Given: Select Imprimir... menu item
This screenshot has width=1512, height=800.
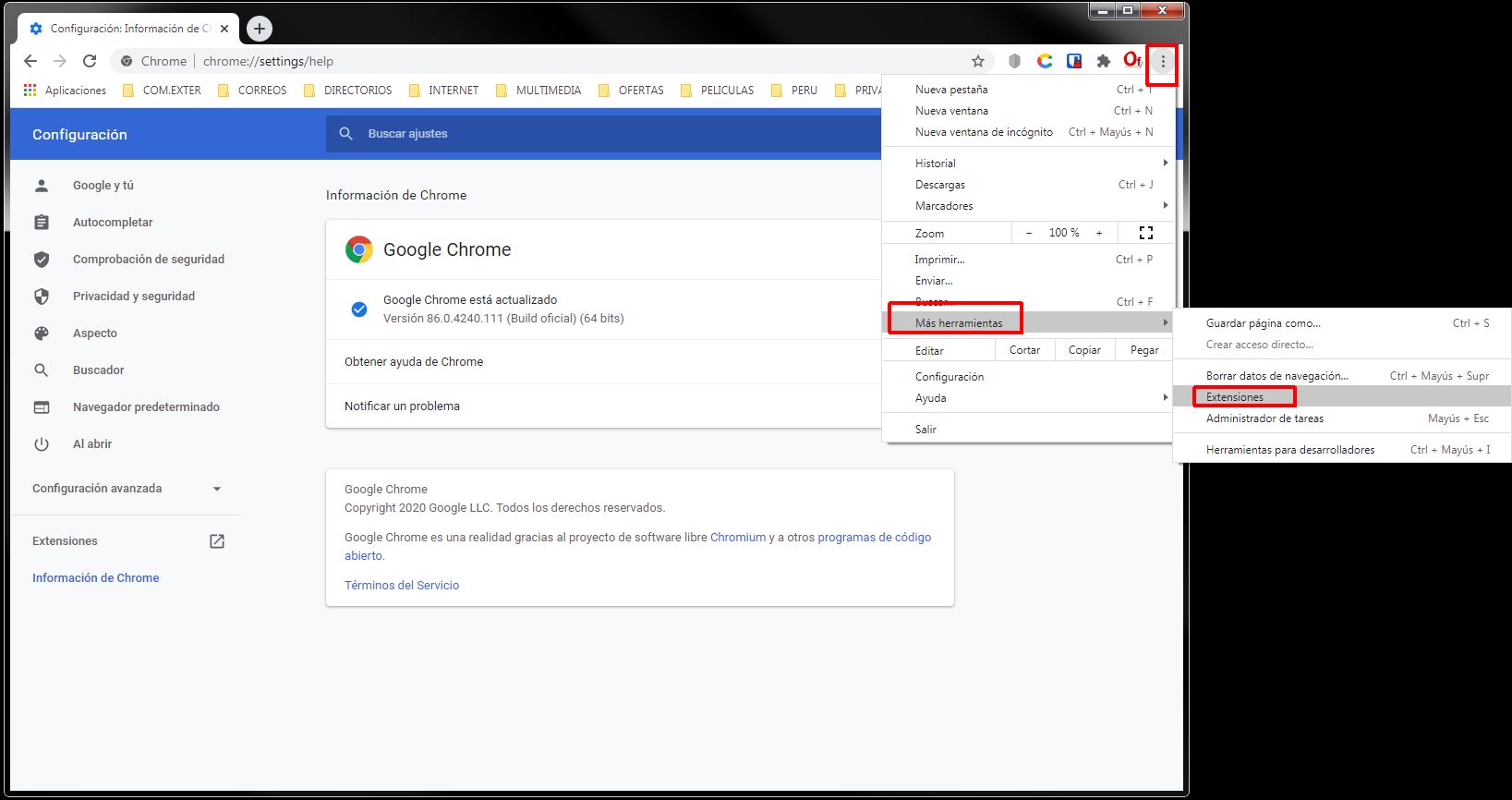Looking at the screenshot, I should 1027,260.
